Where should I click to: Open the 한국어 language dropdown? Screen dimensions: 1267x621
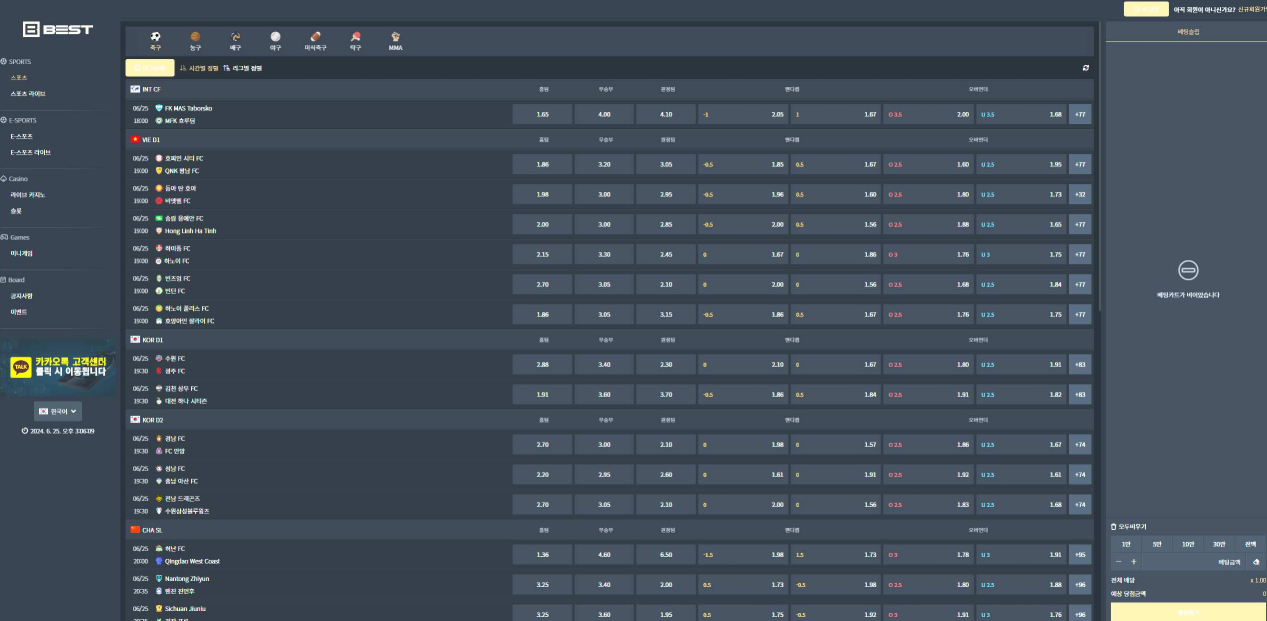58,411
